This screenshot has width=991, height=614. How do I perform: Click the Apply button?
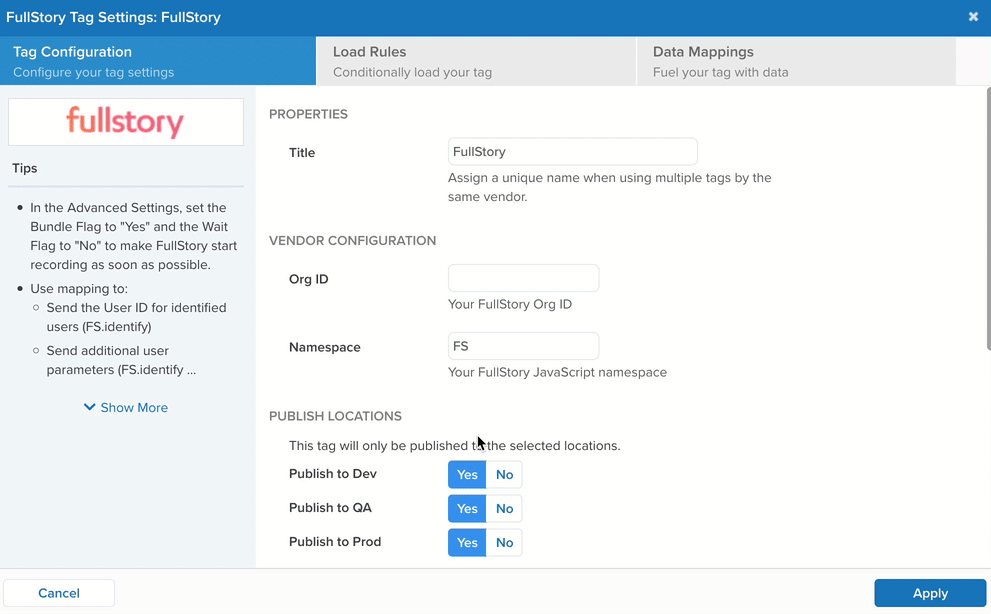[x=930, y=593]
